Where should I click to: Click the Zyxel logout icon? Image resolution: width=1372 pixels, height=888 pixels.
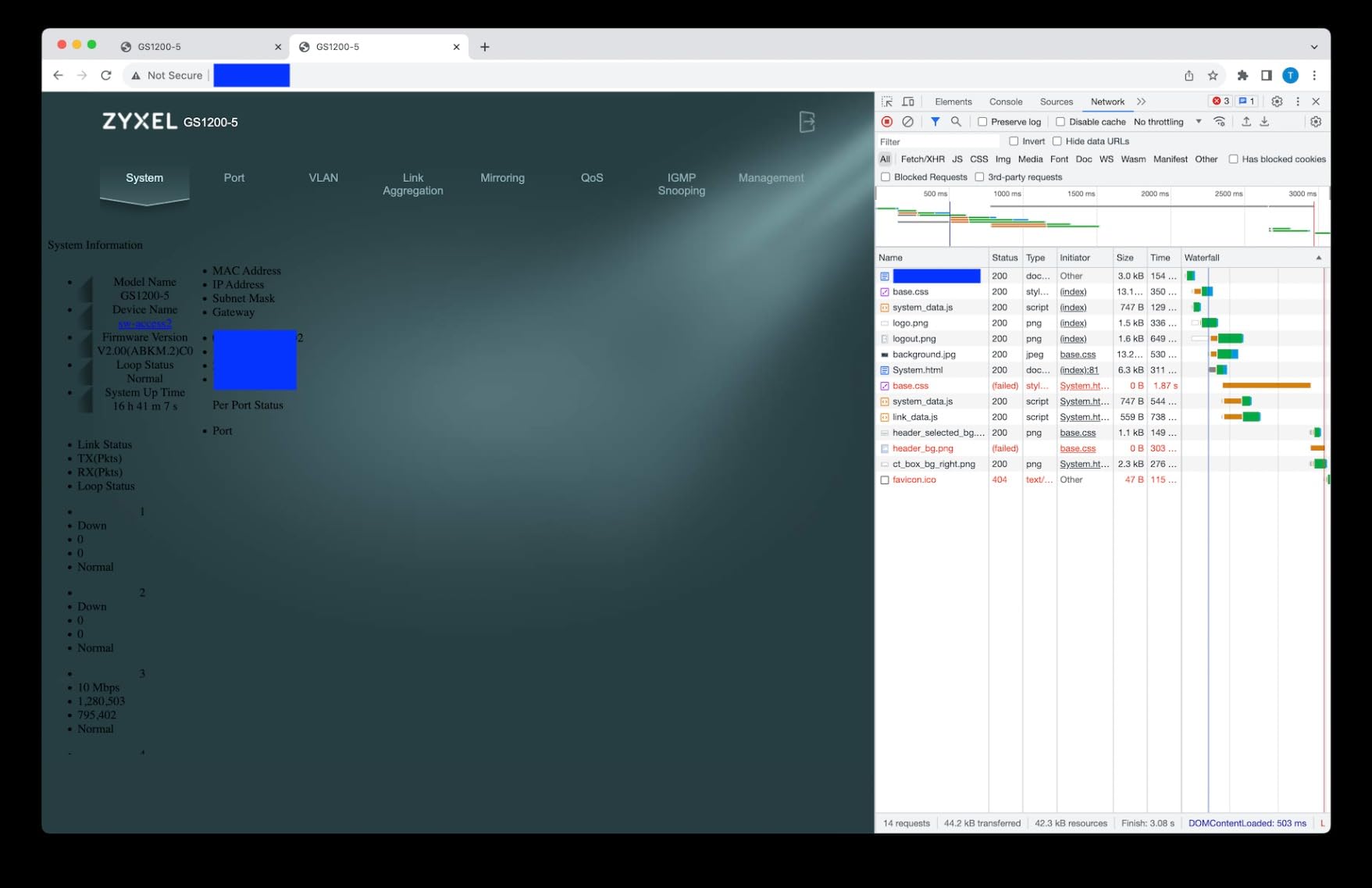pyautogui.click(x=807, y=122)
